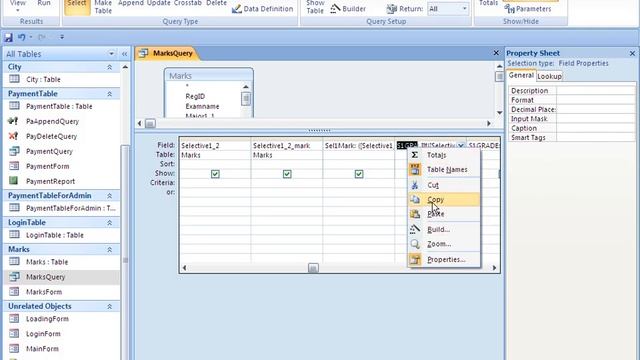The width and height of the screenshot is (640, 360).
Task: Switch to the General tab in Property Sheet
Action: click(x=521, y=76)
